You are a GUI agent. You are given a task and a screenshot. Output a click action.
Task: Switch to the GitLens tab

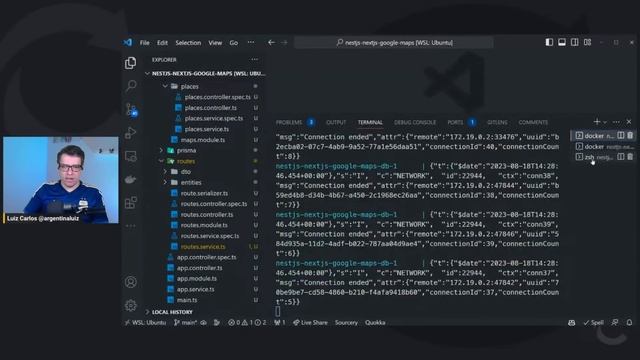pyautogui.click(x=497, y=122)
